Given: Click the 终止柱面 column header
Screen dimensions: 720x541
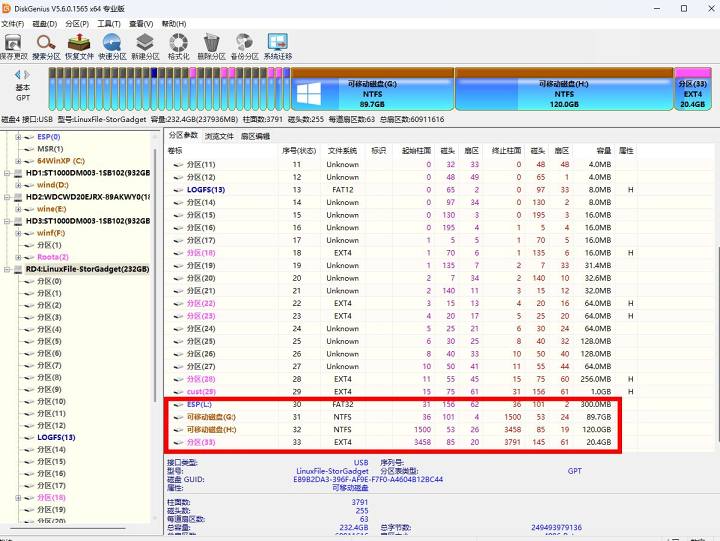Looking at the screenshot, I should 503,151.
